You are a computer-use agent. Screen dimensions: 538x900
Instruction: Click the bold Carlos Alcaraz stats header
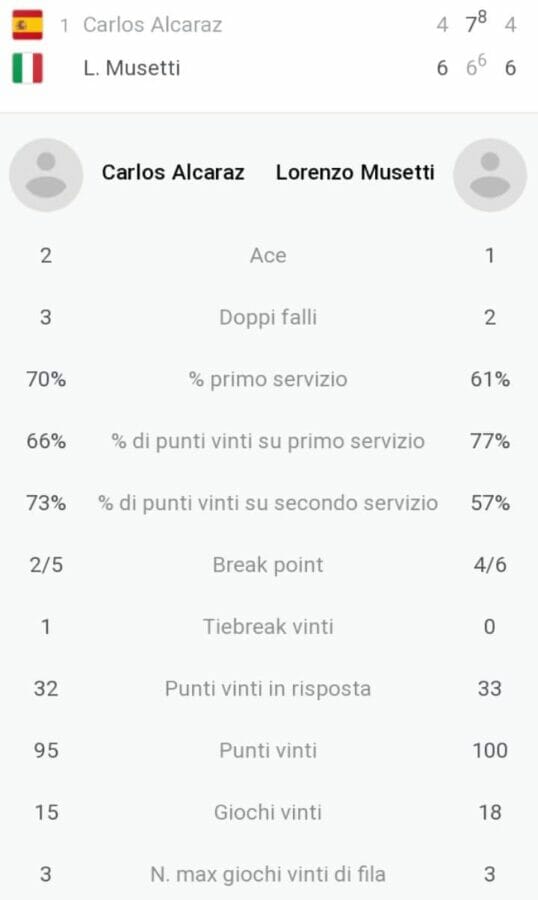tap(173, 172)
